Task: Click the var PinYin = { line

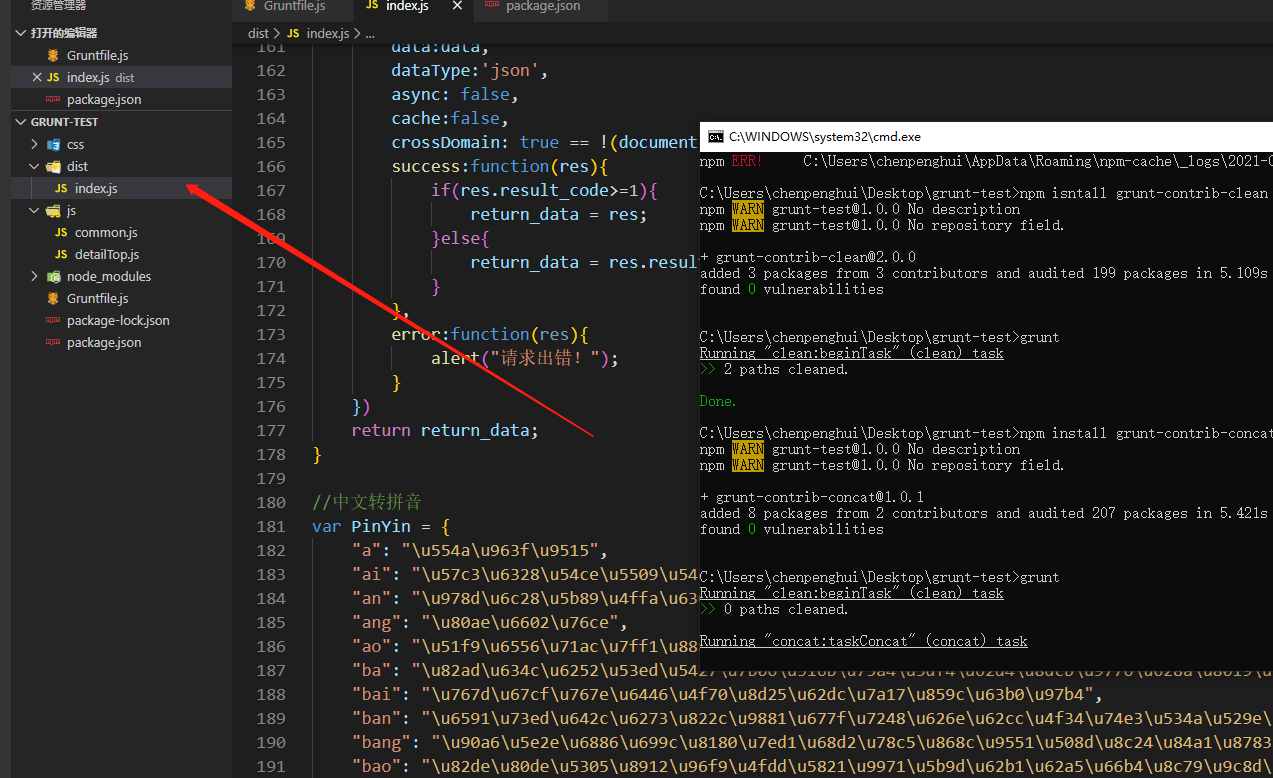Action: pyautogui.click(x=381, y=526)
